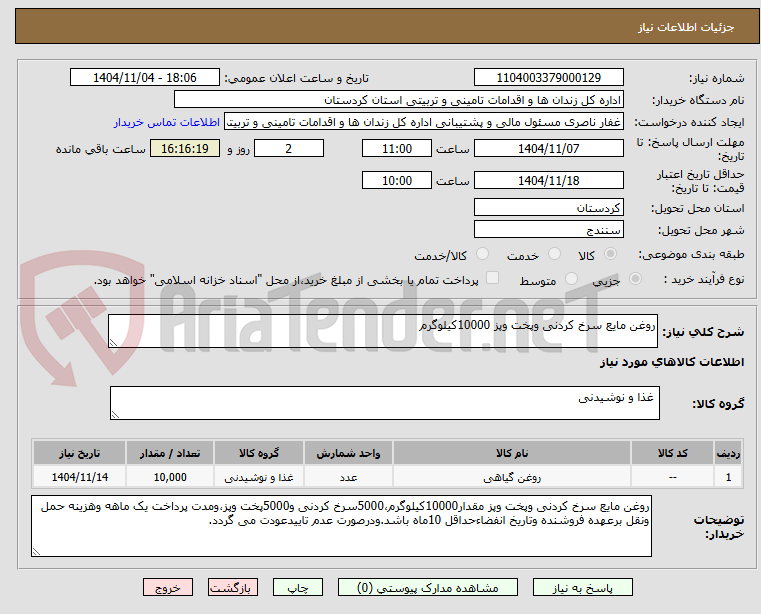The width and height of the screenshot is (761, 614).
Task: Select the خدمت radio button
Action: click(554, 254)
